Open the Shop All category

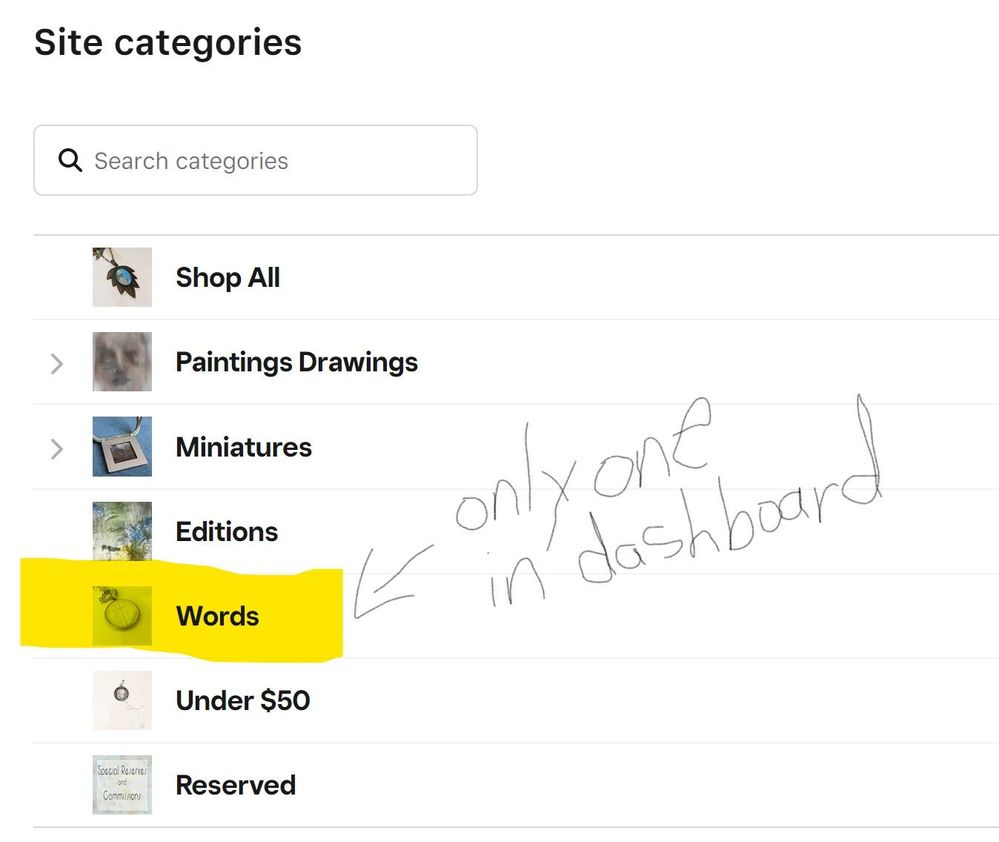point(227,277)
